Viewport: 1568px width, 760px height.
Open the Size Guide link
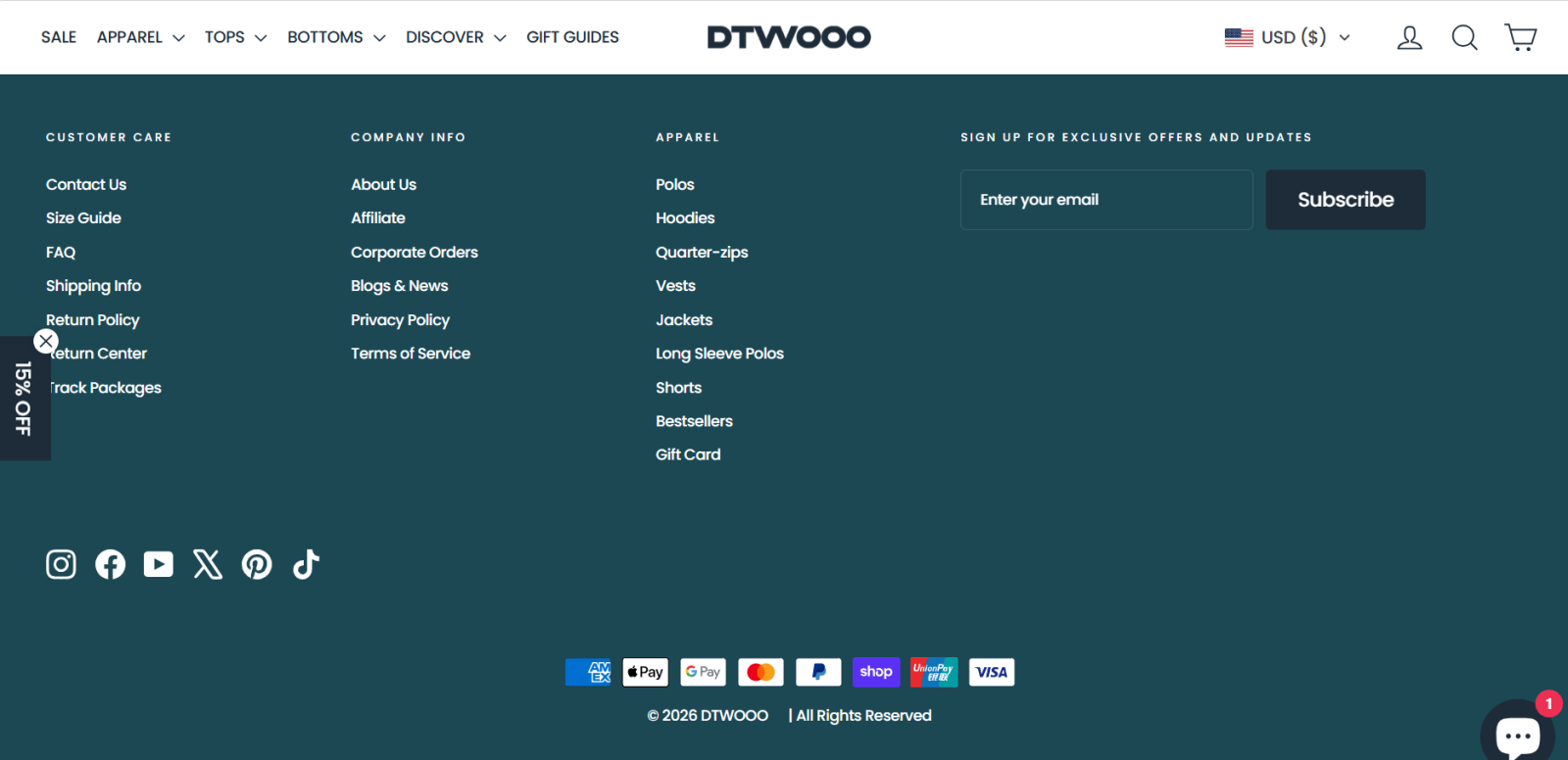click(x=83, y=217)
